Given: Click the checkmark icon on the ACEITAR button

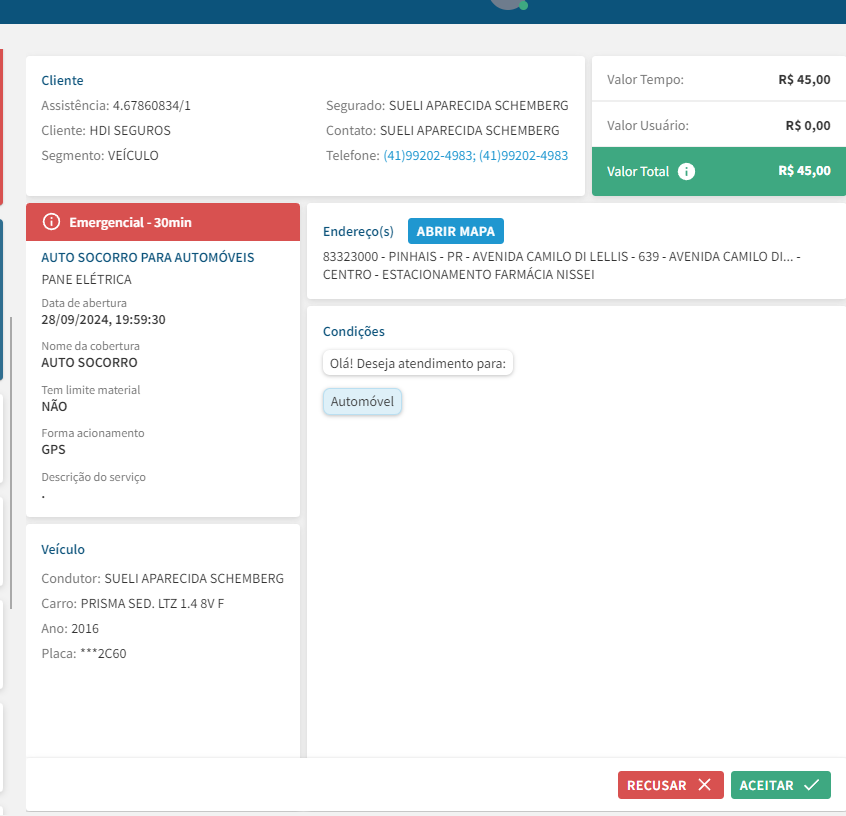Looking at the screenshot, I should point(811,785).
